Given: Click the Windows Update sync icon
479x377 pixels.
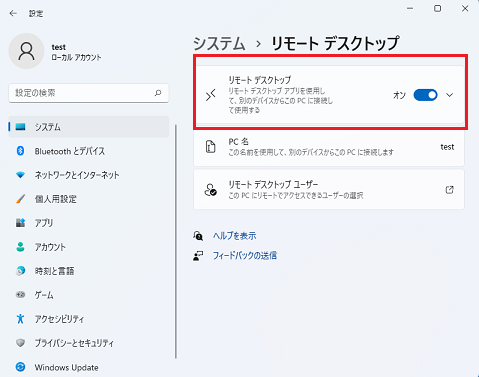Looking at the screenshot, I should point(21,367).
